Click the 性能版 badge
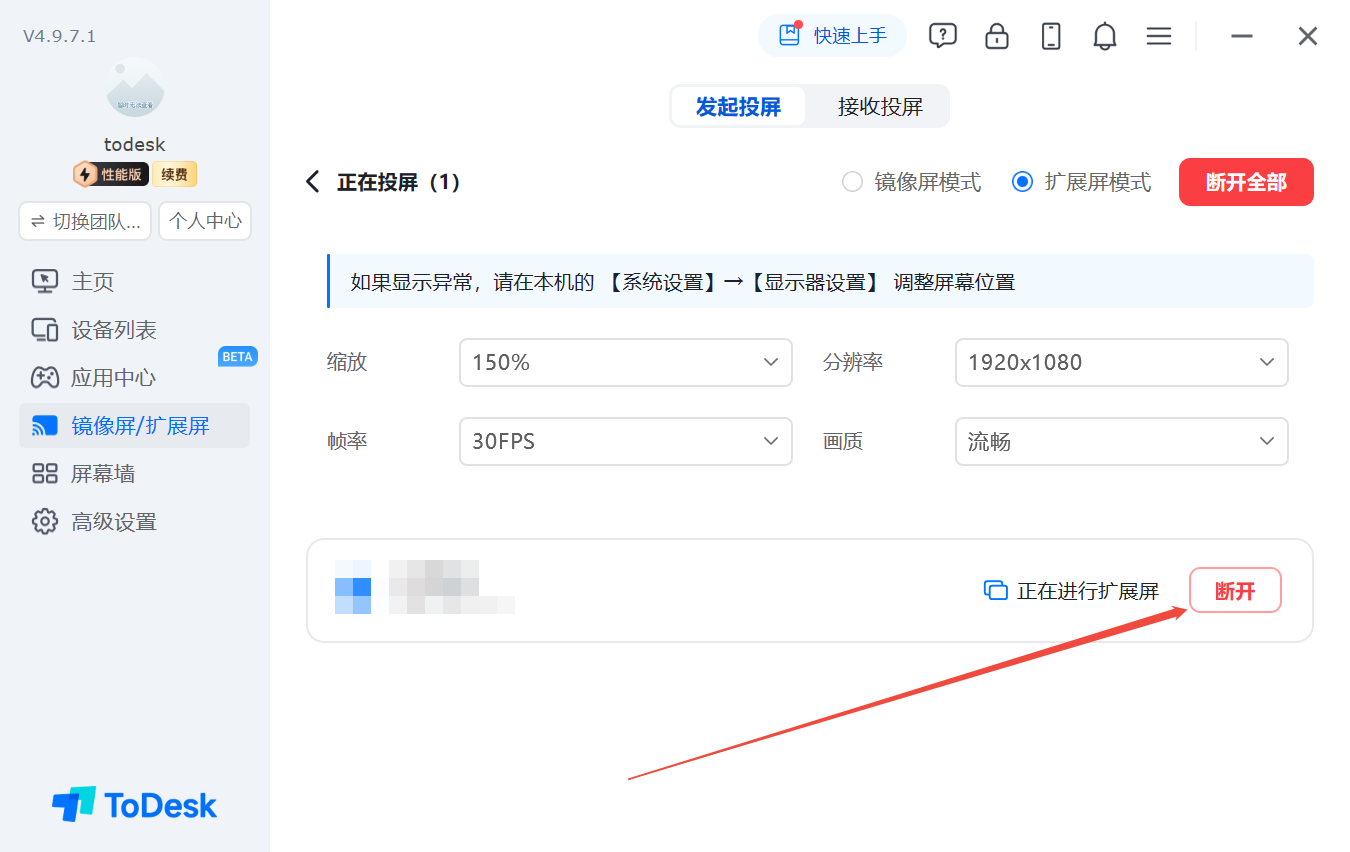 111,174
